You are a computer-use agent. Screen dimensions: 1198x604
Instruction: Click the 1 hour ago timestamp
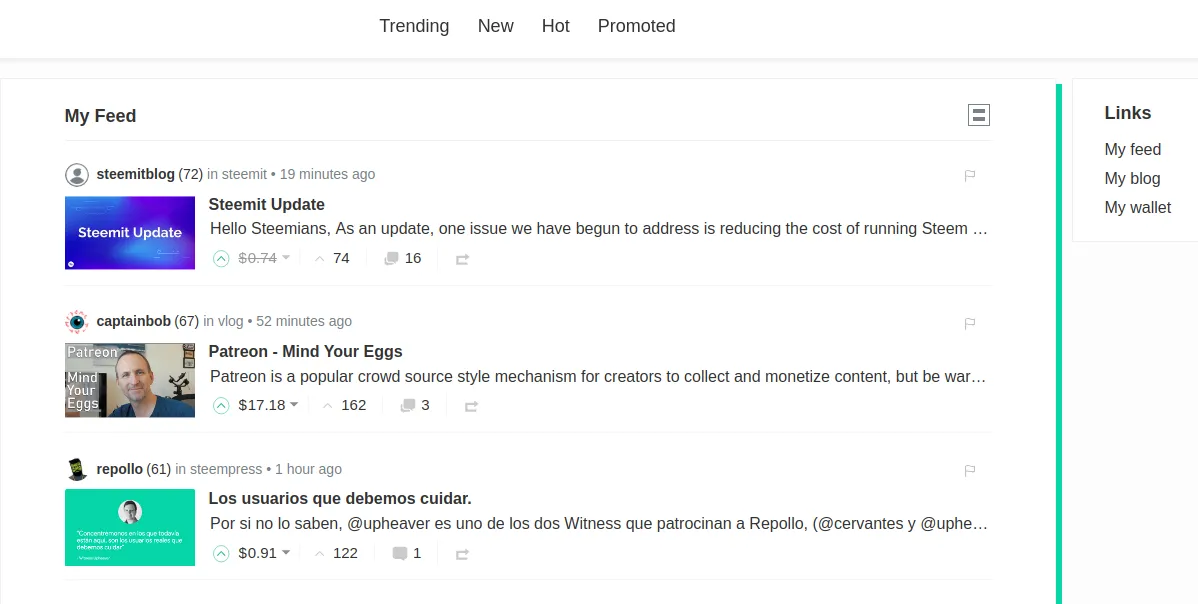click(309, 469)
